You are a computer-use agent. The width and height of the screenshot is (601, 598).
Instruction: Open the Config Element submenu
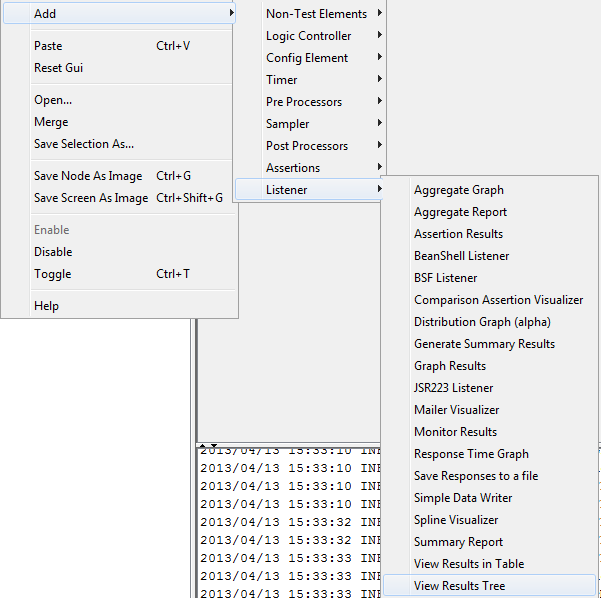308,58
